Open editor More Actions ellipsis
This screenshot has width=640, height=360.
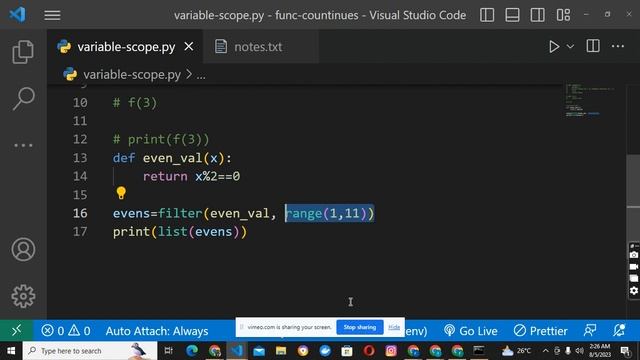[618, 46]
